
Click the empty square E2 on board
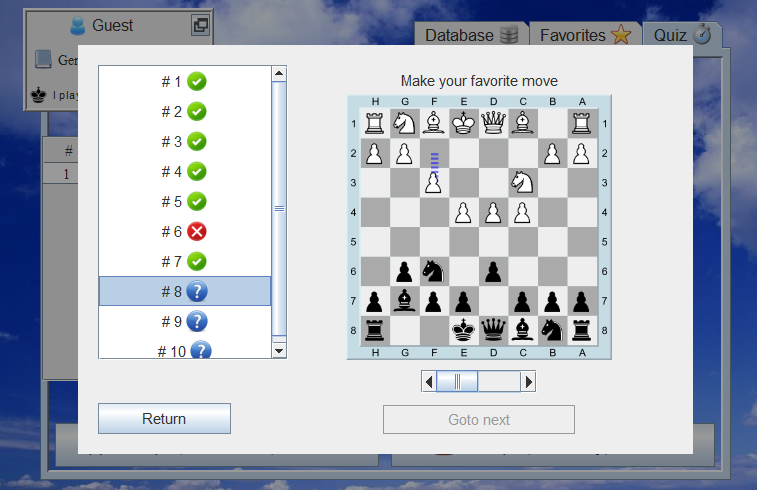click(463, 154)
